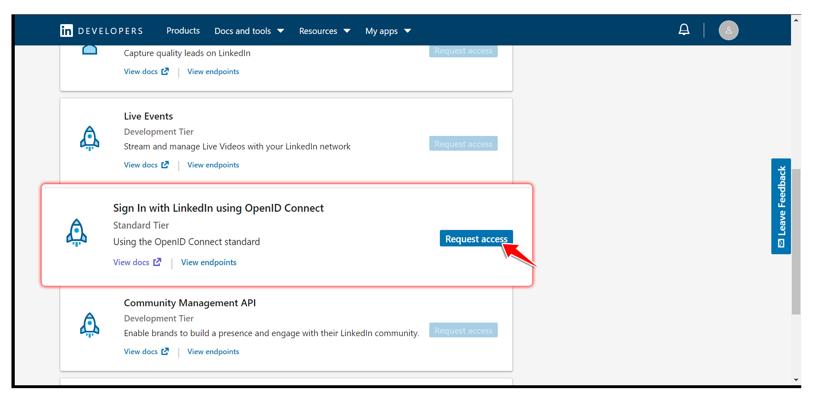This screenshot has height=400, width=816.
Task: Open the Products menu item
Action: point(183,31)
